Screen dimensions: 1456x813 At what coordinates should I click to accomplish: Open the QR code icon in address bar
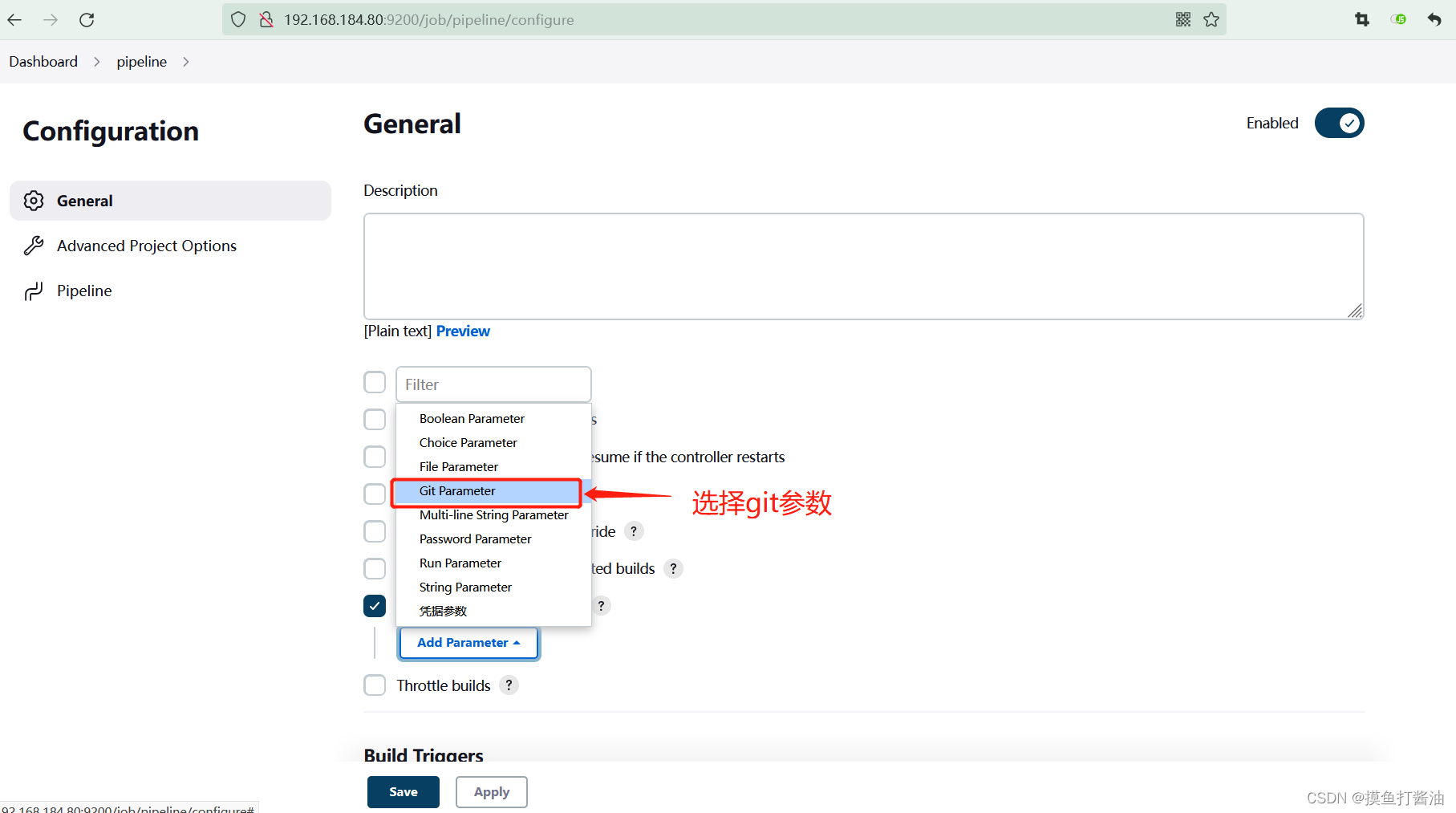coord(1183,20)
